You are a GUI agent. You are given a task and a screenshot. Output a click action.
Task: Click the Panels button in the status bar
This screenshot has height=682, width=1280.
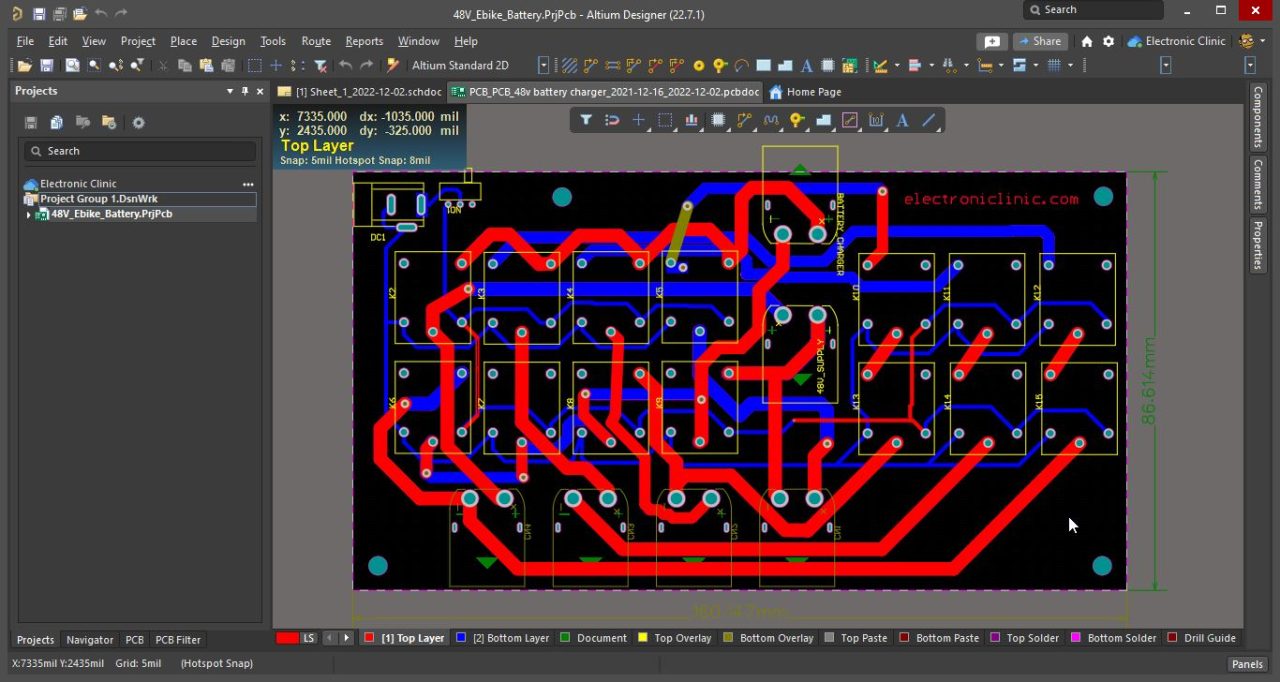click(1247, 664)
